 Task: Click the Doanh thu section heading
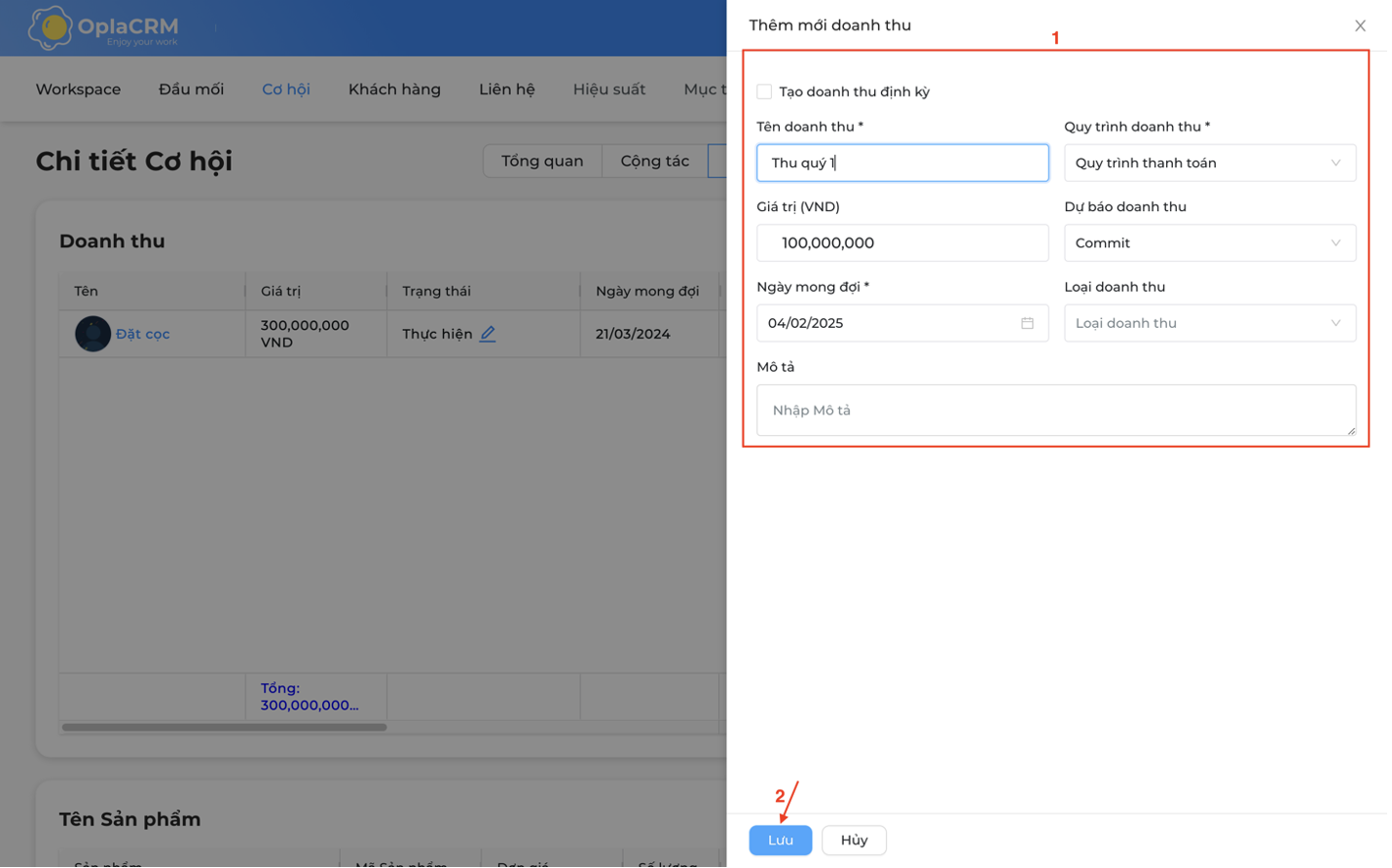[112, 241]
